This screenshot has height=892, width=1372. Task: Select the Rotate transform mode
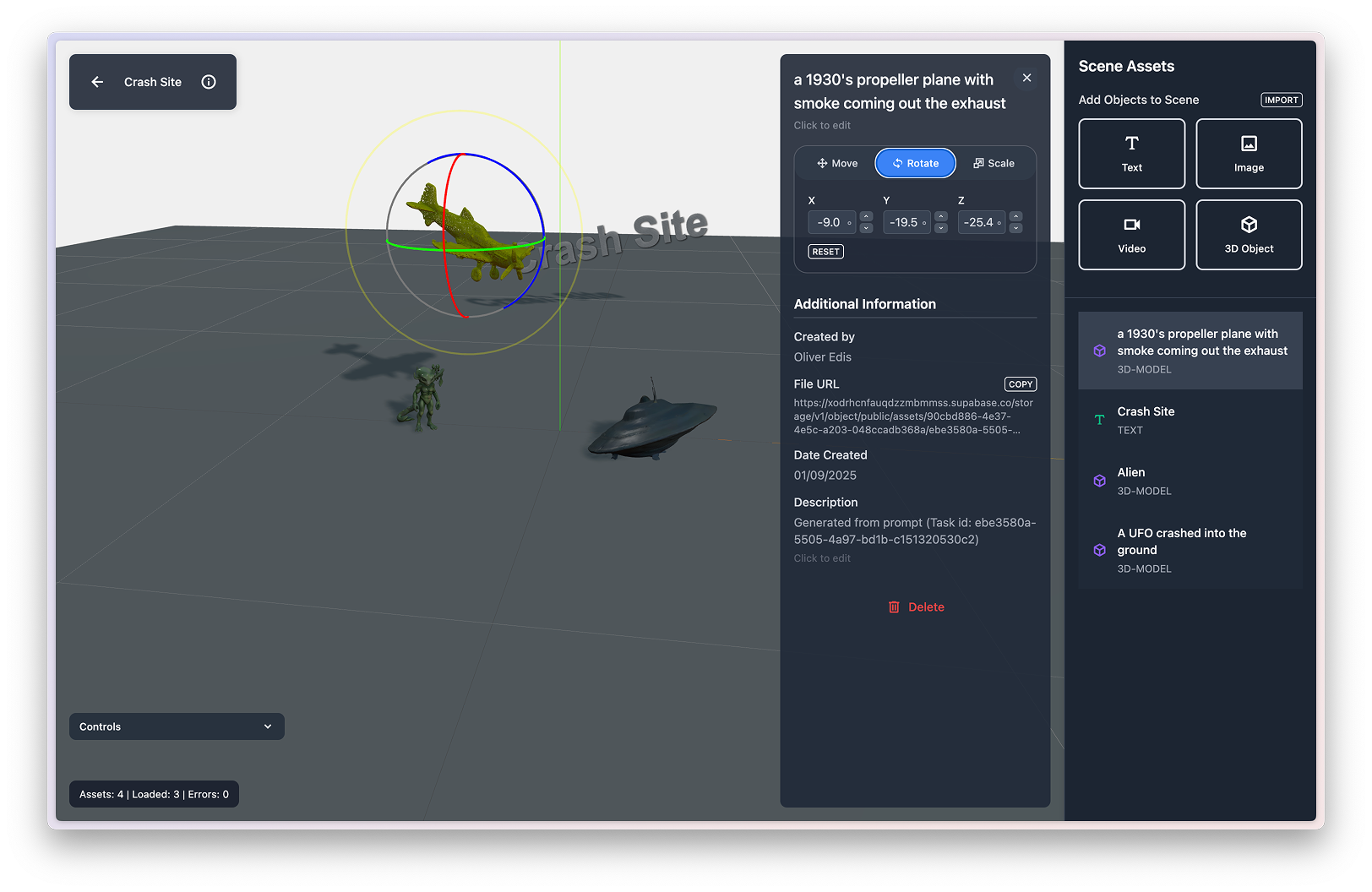[x=915, y=163]
